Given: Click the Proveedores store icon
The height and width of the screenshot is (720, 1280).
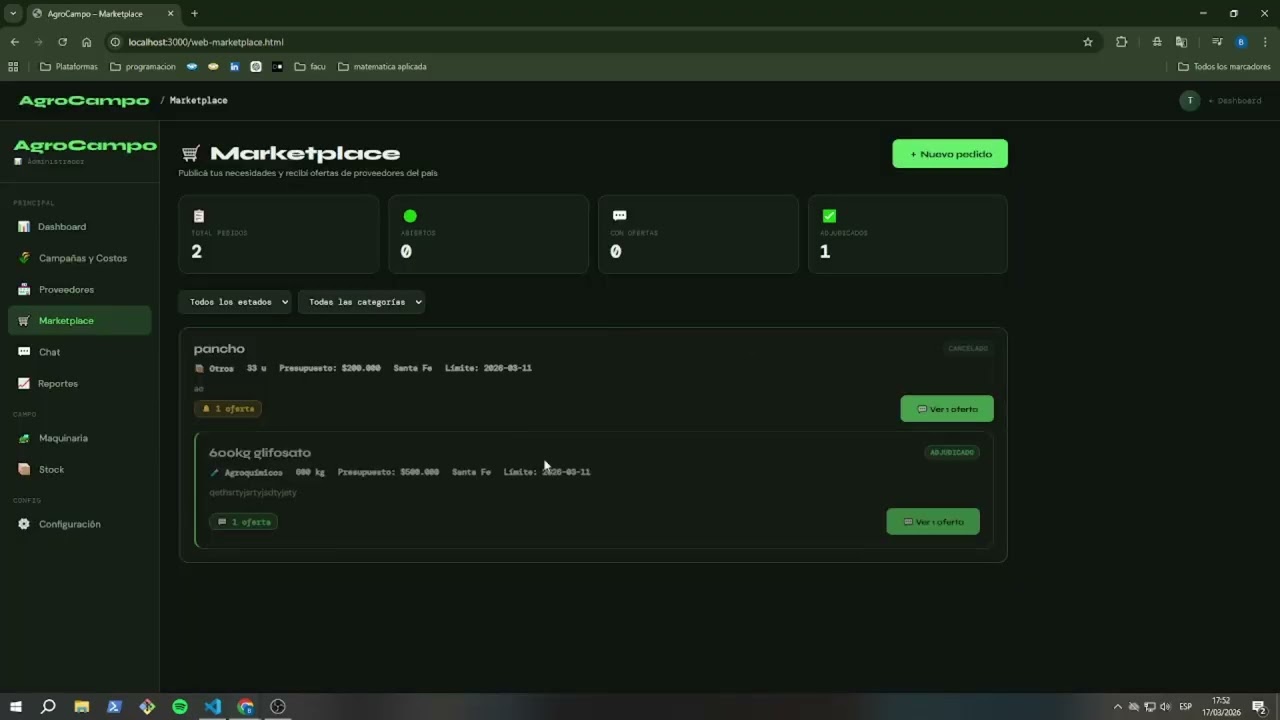Looking at the screenshot, I should (x=24, y=290).
